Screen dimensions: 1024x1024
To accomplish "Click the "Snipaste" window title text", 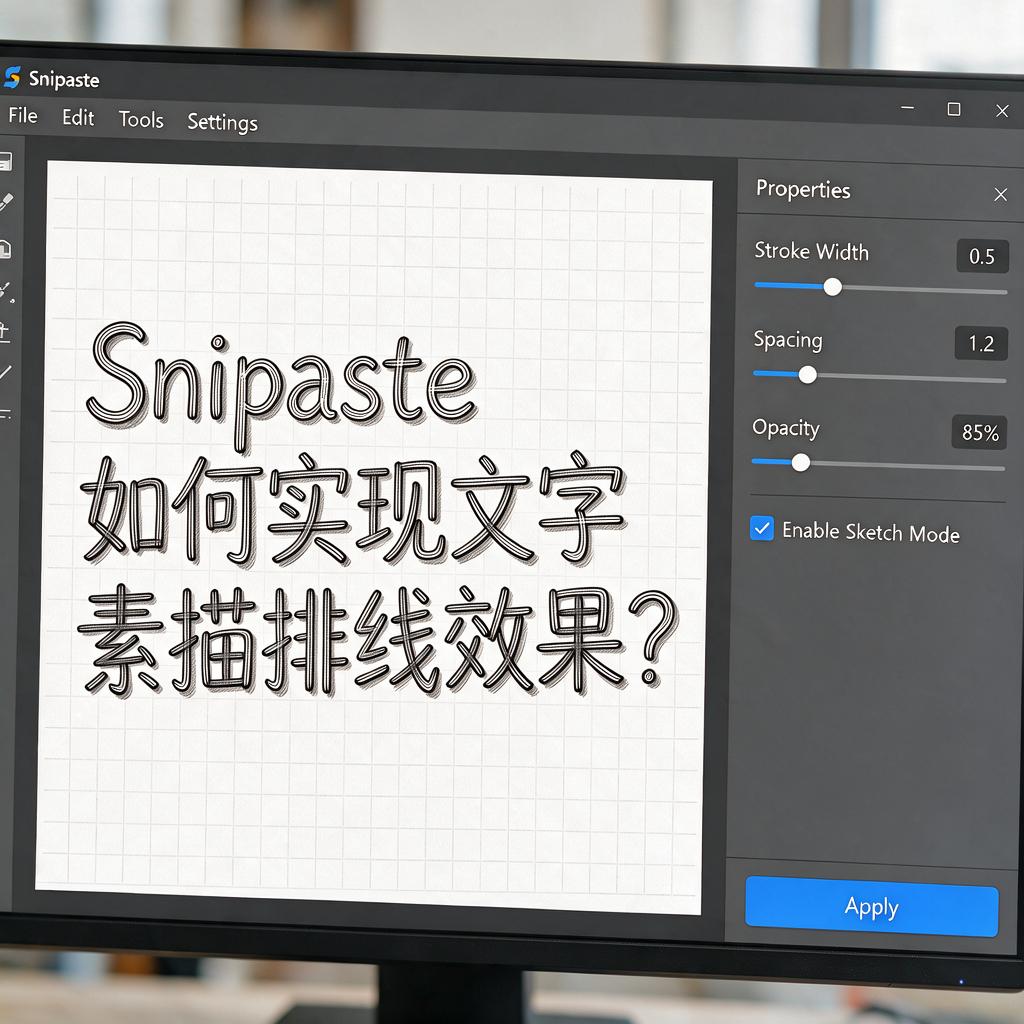I will (x=64, y=80).
